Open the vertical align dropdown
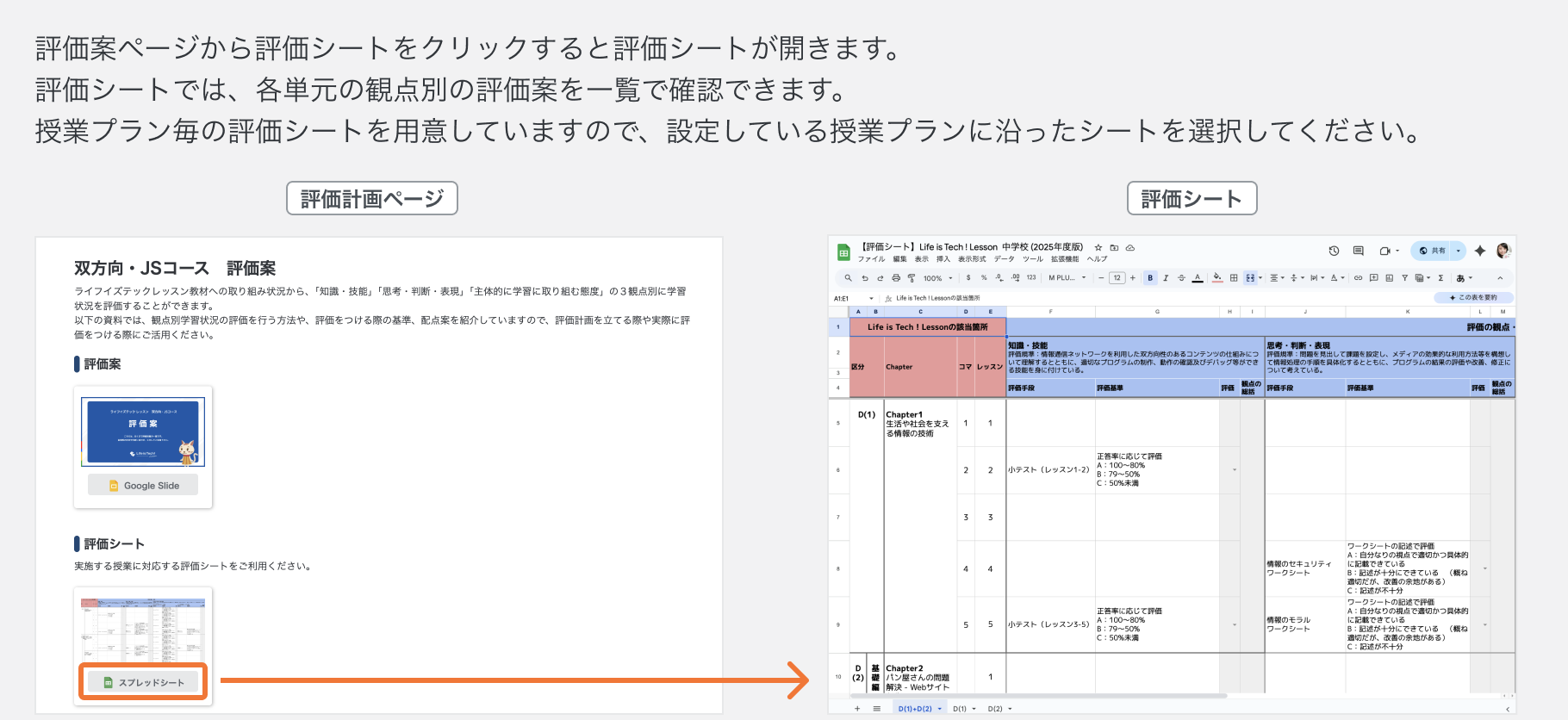The height and width of the screenshot is (720, 1568). (x=1297, y=277)
